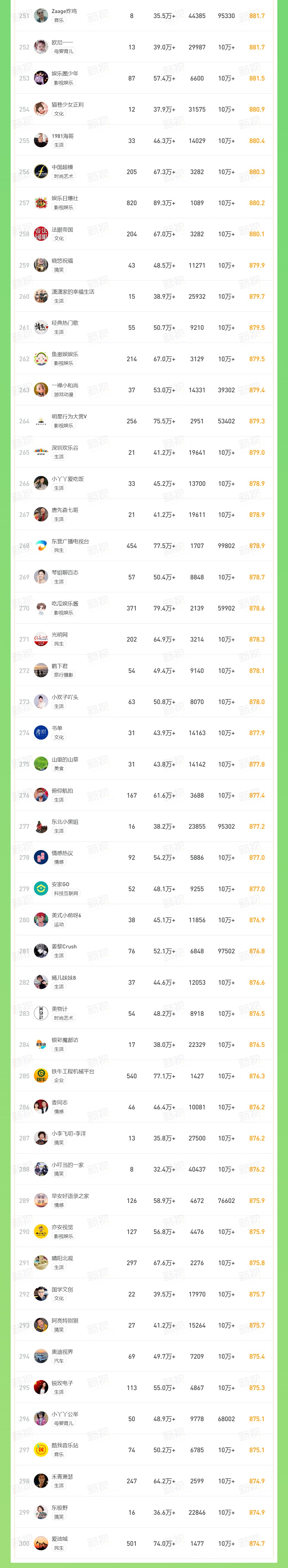Open the 情感热议 blue avatar icon
This screenshot has height=1568, width=288.
pos(41,858)
